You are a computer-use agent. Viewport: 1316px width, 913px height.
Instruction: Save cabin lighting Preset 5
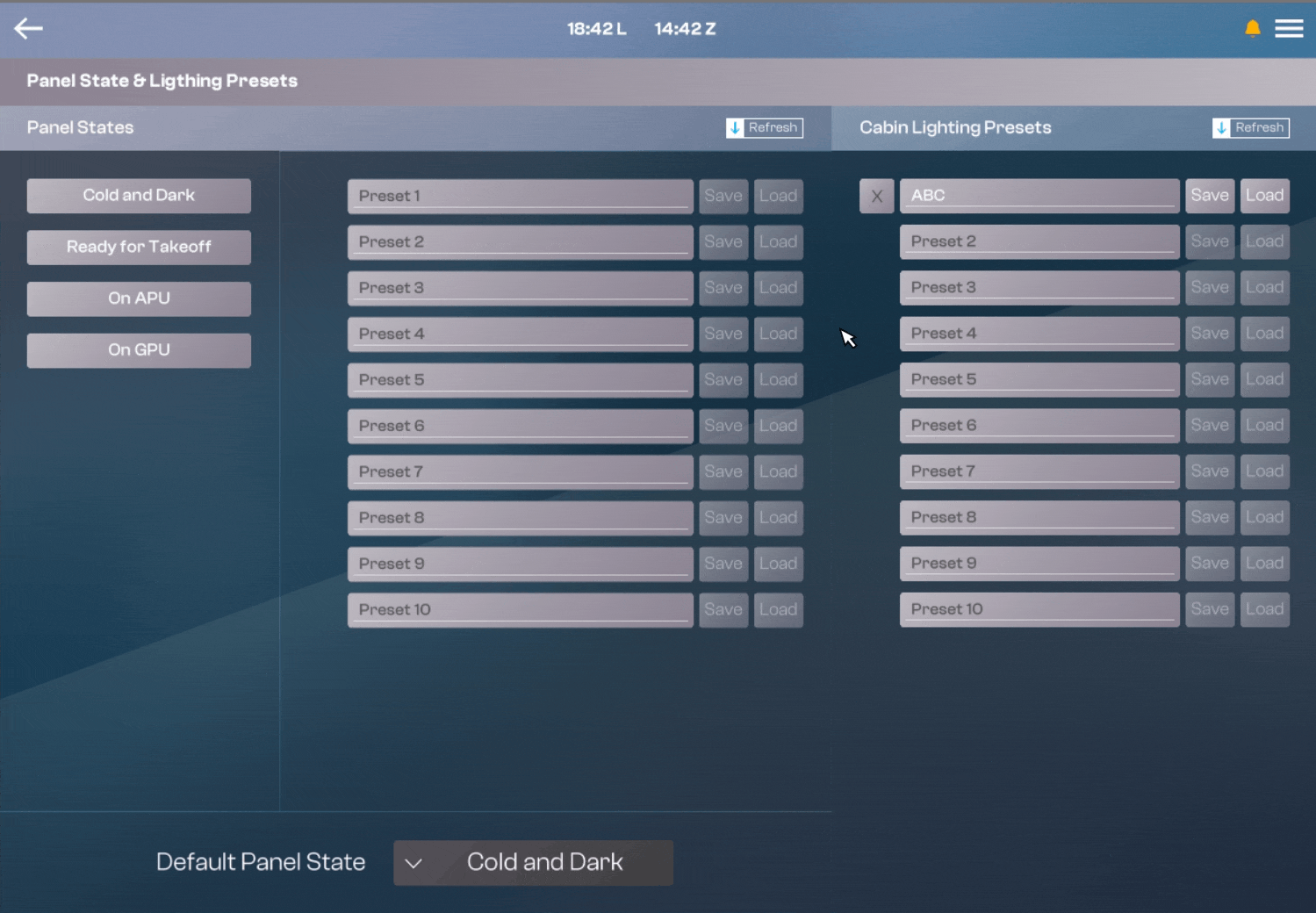pos(1210,379)
